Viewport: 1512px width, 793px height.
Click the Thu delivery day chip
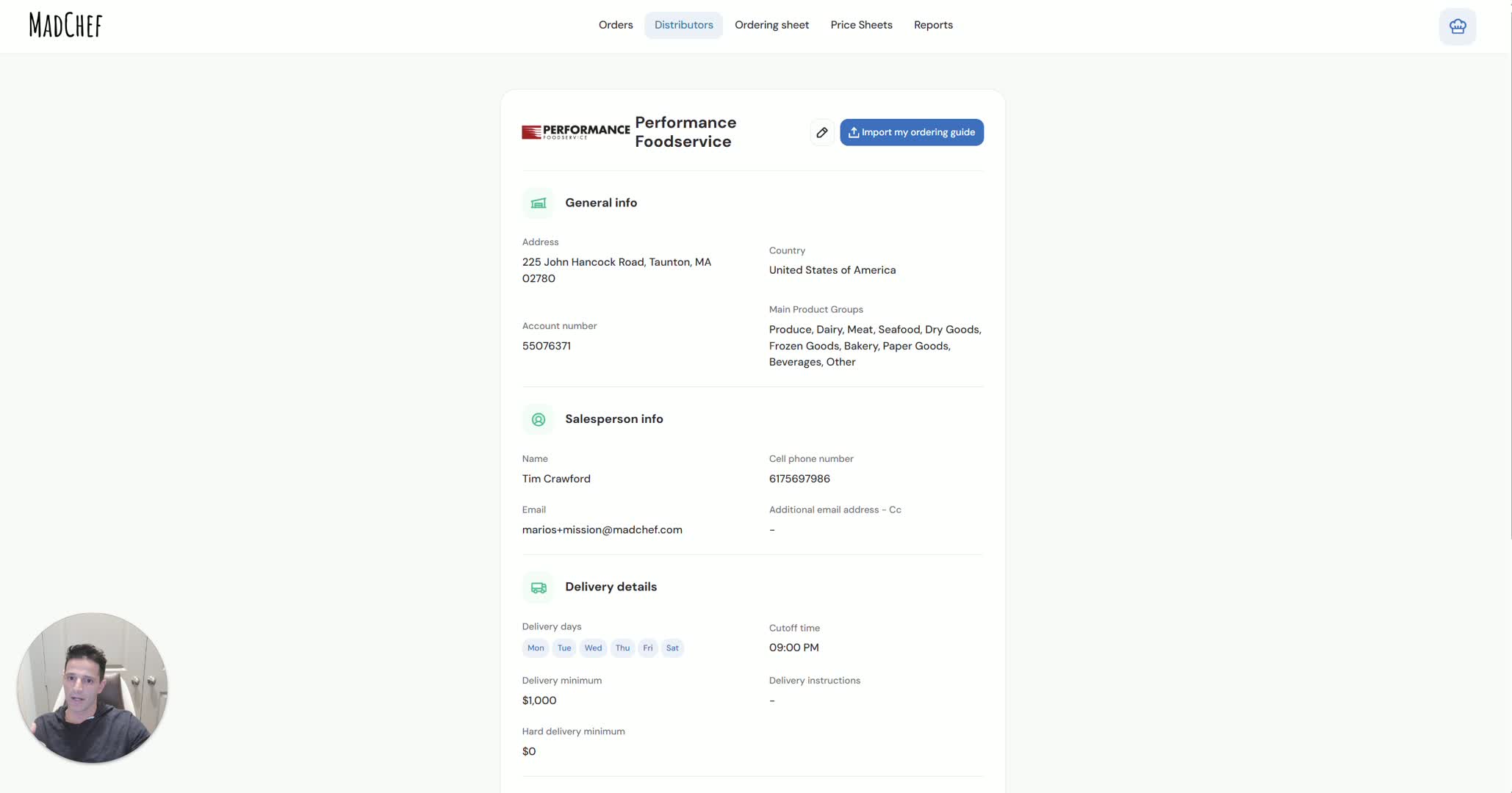pyautogui.click(x=622, y=648)
